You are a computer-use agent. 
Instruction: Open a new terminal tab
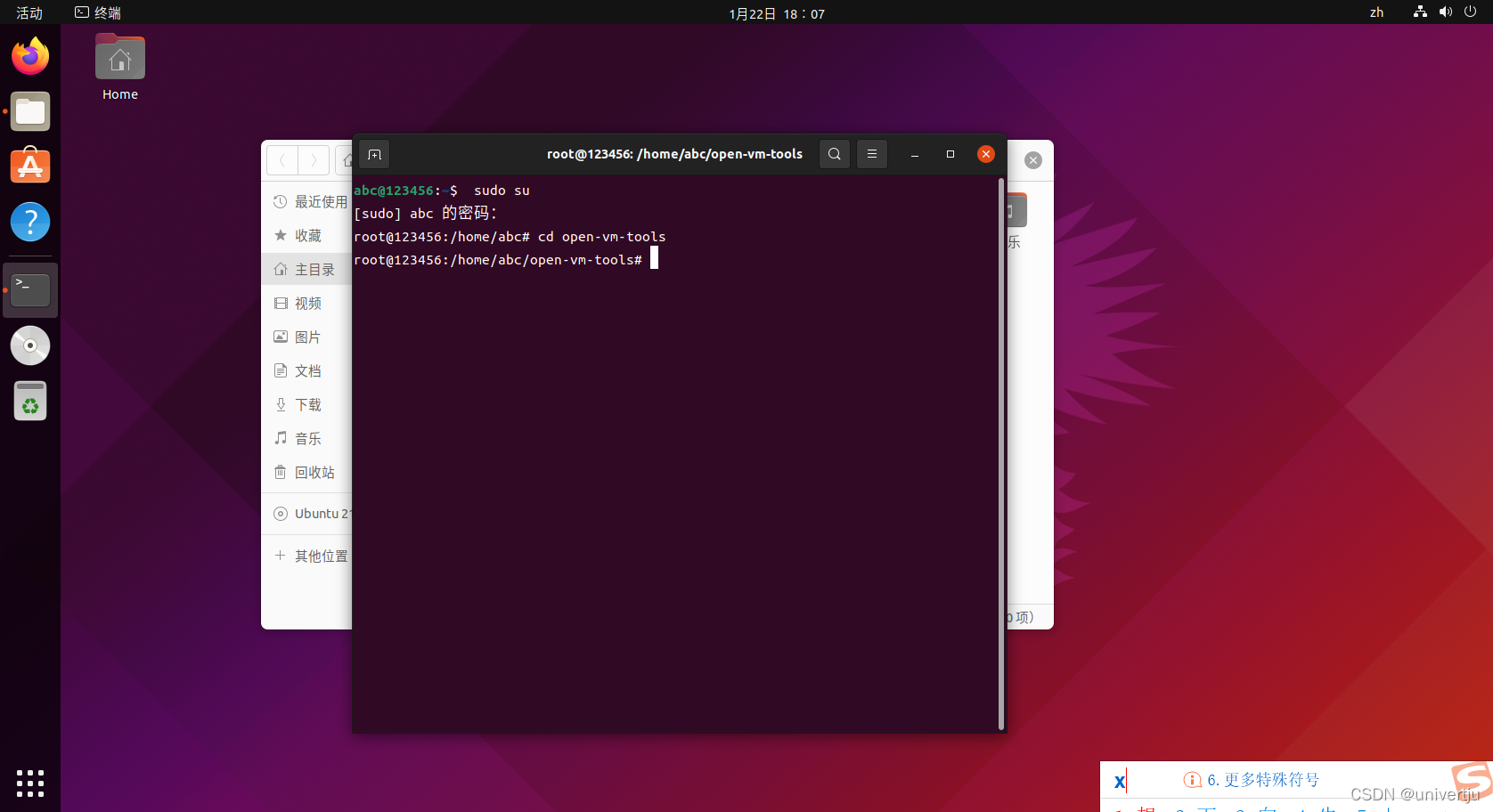point(374,154)
